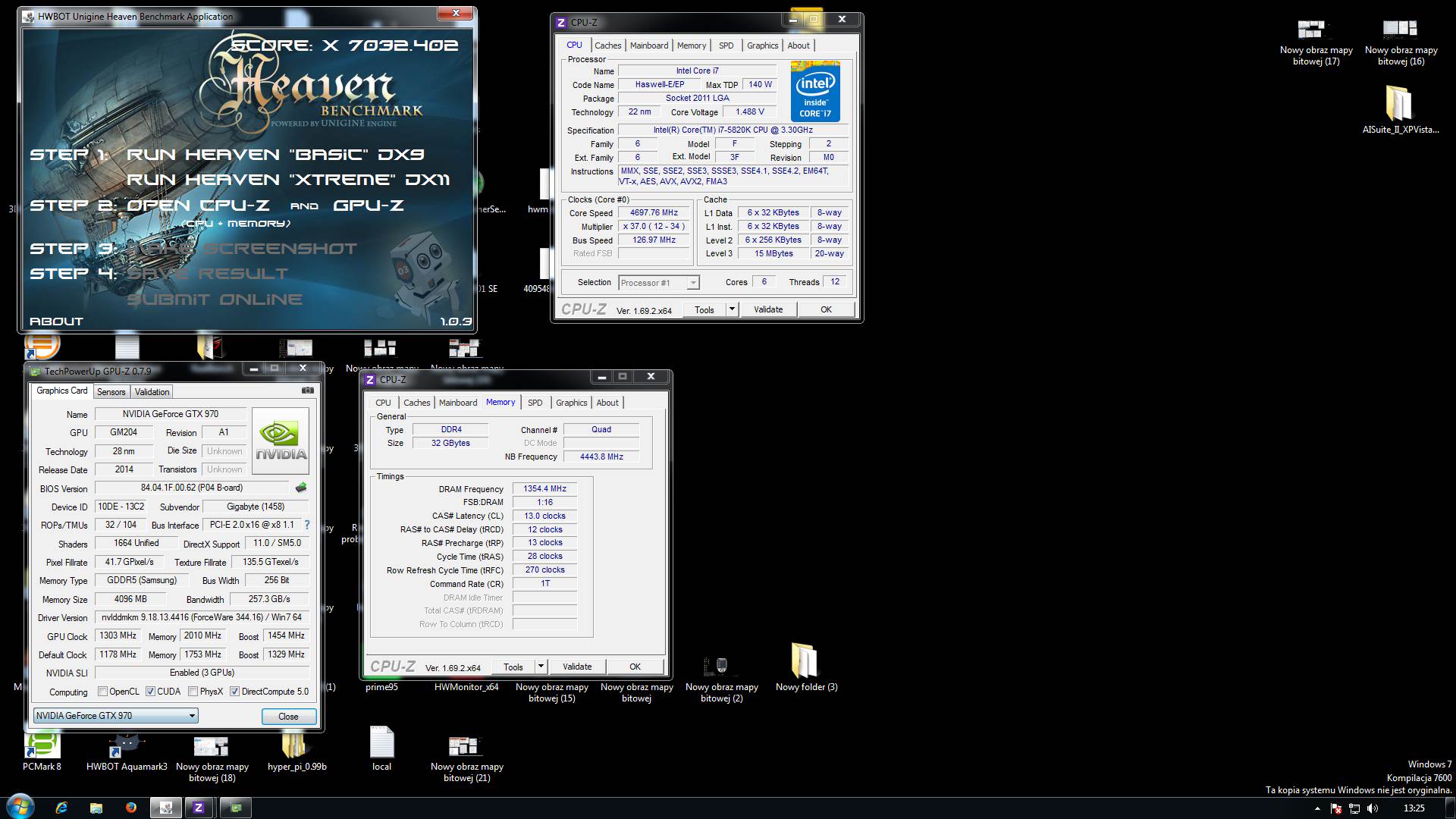Expand the NVIDIA GeForce GTX 970 GPU dropdown

pyautogui.click(x=116, y=715)
